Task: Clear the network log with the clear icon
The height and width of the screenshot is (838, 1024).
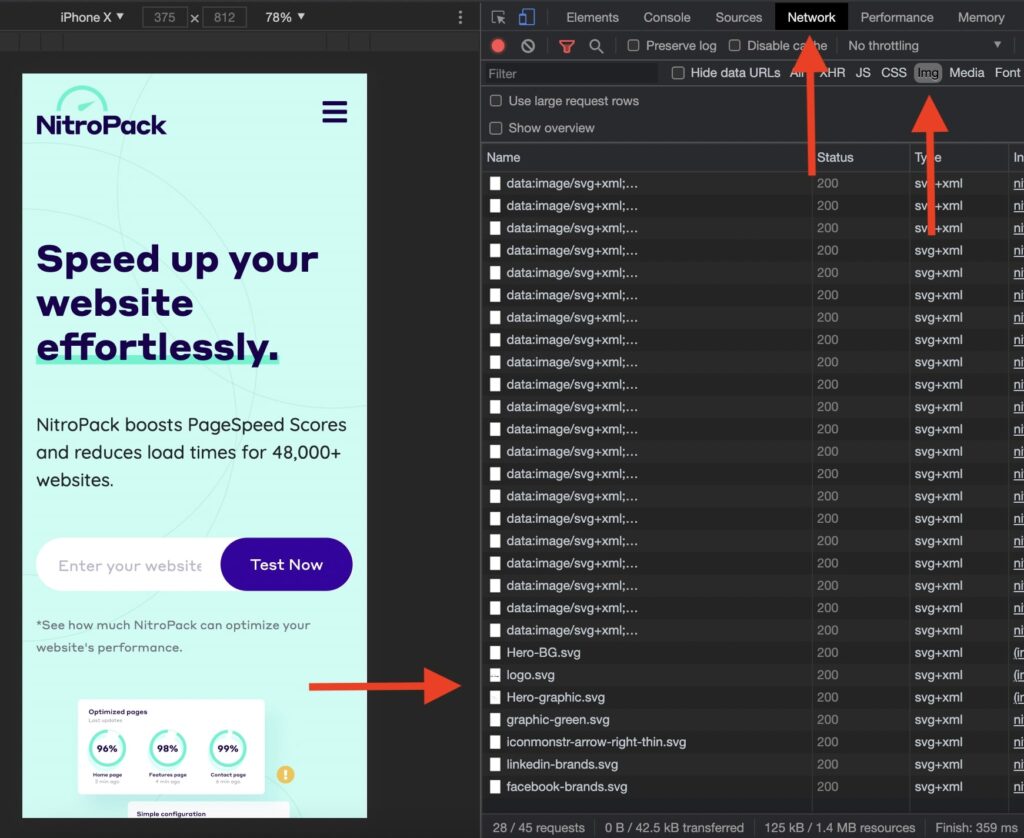Action: click(x=528, y=46)
